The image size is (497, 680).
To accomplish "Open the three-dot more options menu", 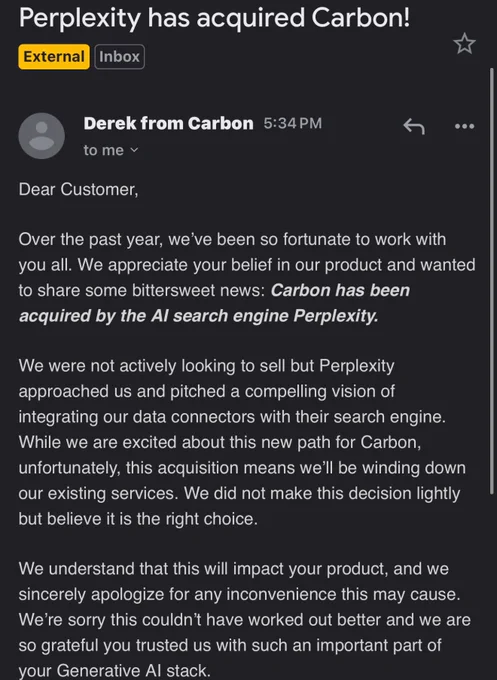I will pyautogui.click(x=464, y=126).
